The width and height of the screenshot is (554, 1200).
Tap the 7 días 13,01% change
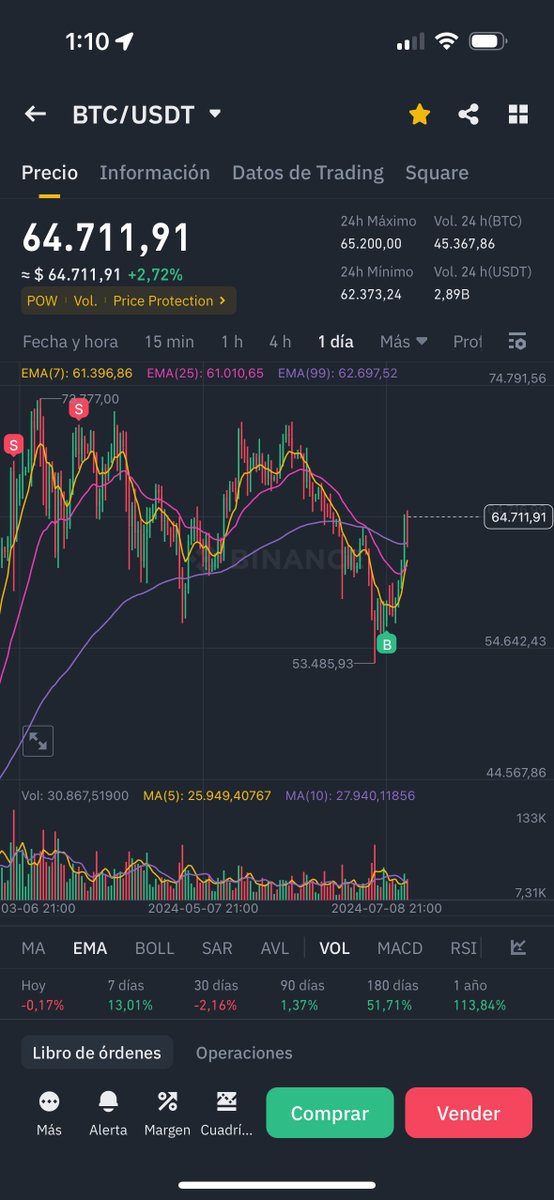point(130,995)
